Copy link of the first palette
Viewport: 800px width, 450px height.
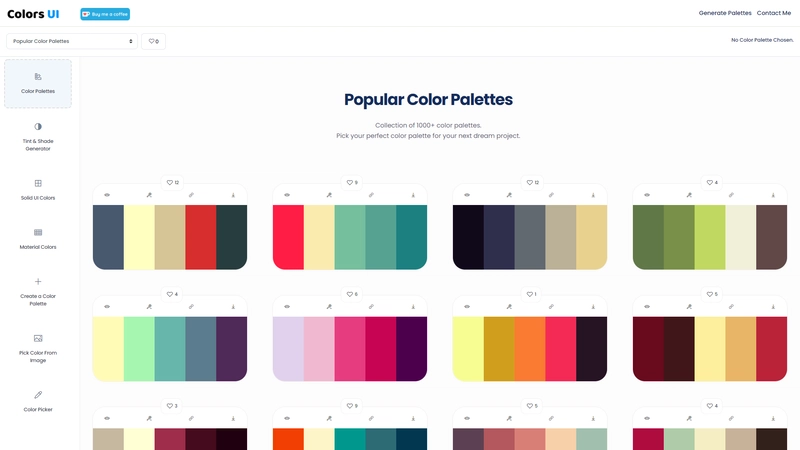pos(191,195)
